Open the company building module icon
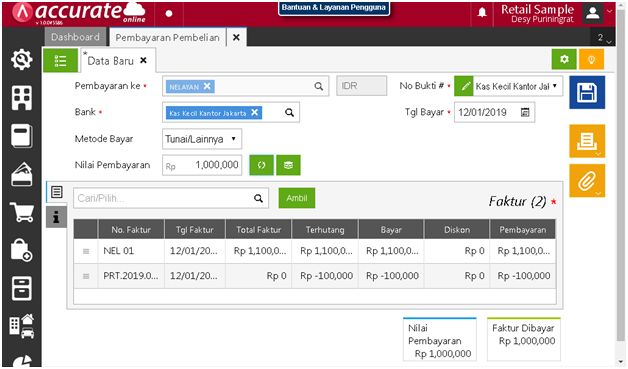 pyautogui.click(x=22, y=98)
